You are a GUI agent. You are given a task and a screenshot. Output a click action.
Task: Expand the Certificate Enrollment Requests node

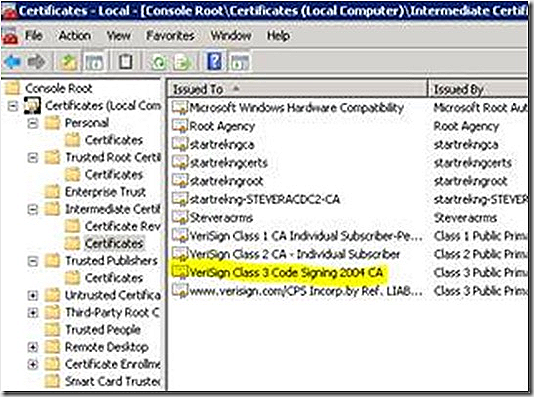click(33, 364)
